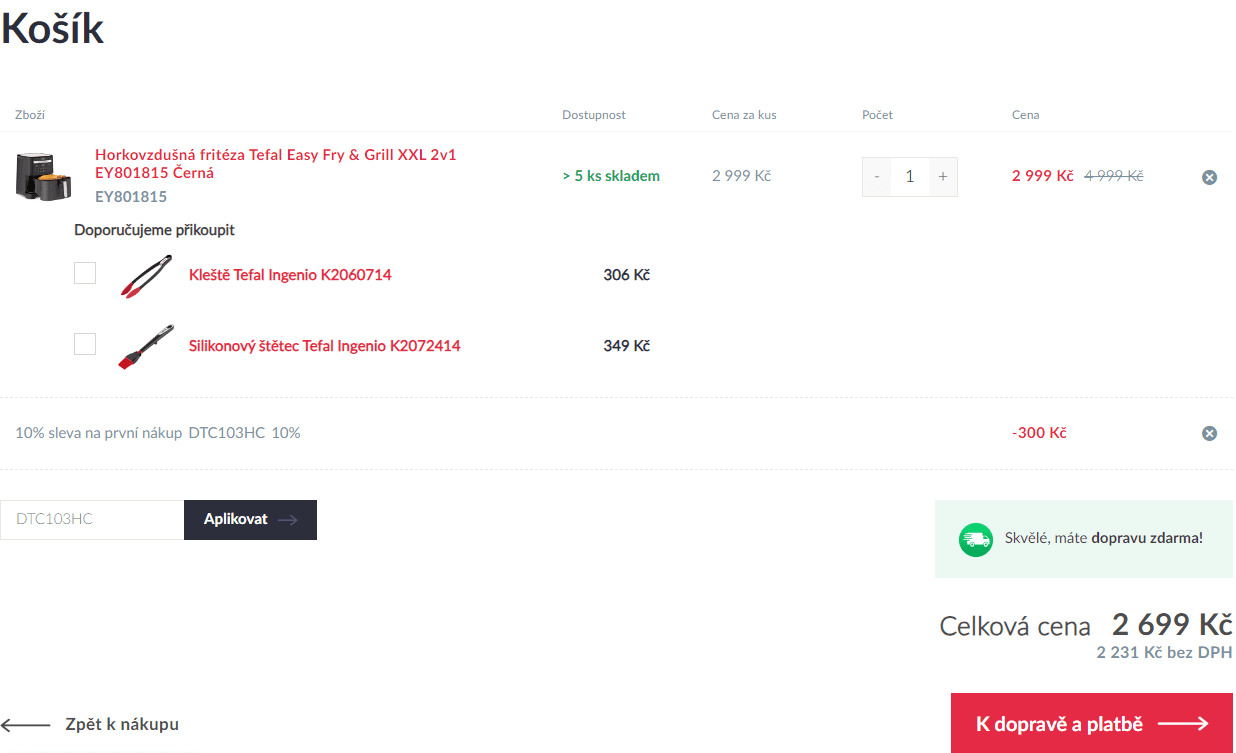Image resolution: width=1236 pixels, height=753 pixels.
Task: Click the quantity field showing 1
Action: click(910, 177)
